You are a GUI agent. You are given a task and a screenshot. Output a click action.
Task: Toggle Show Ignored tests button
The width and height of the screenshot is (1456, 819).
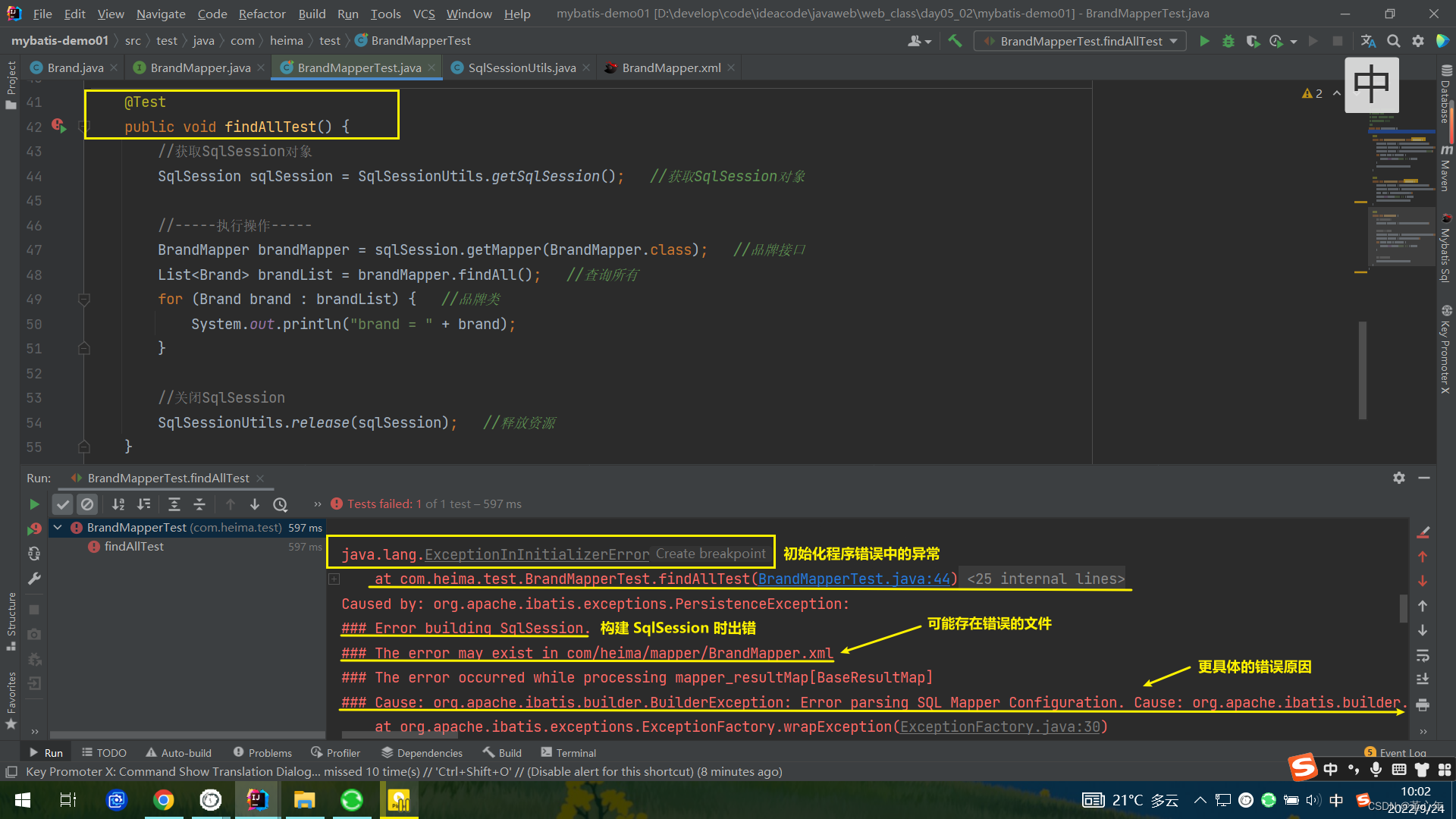point(87,504)
